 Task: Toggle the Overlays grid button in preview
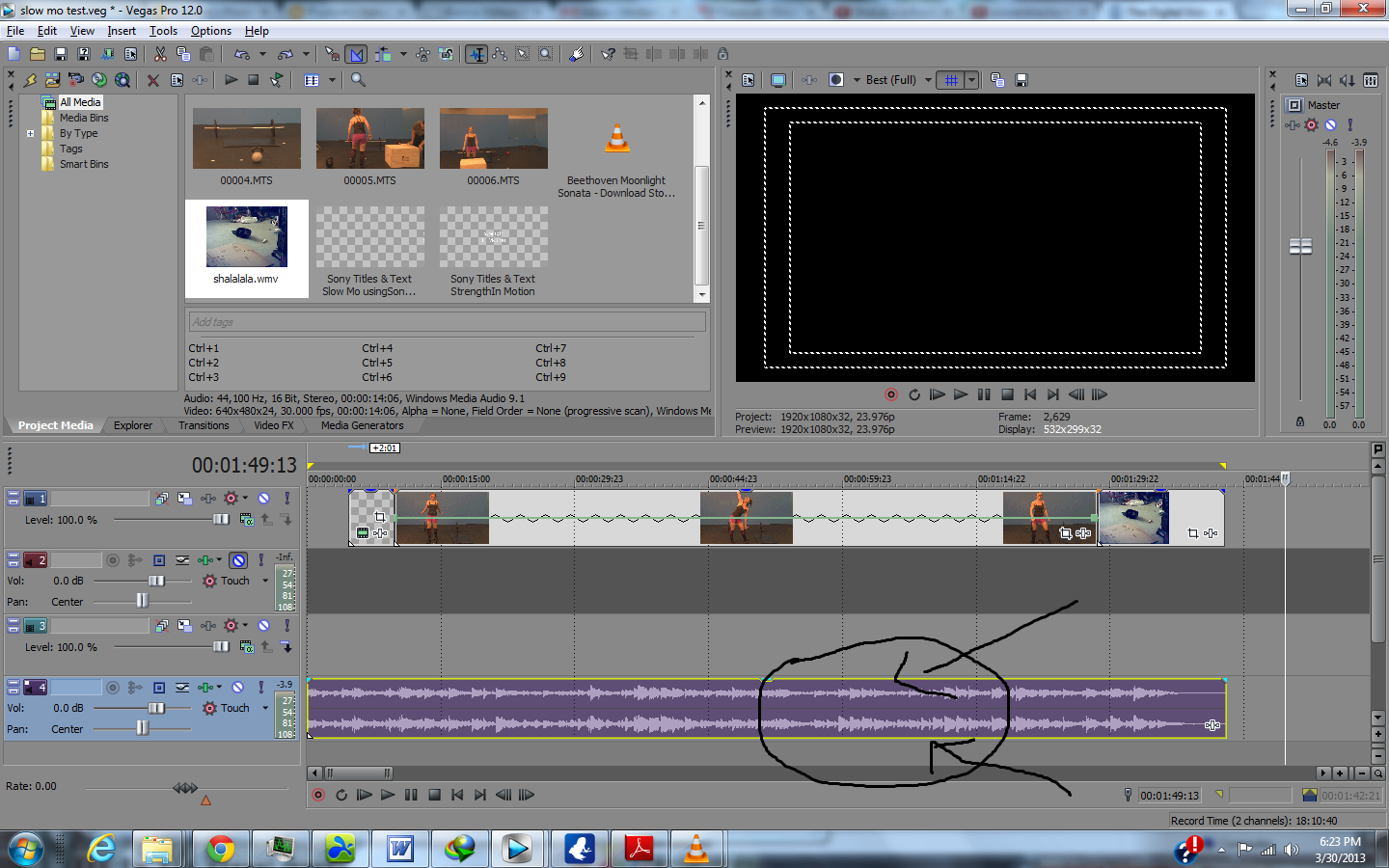tap(951, 80)
